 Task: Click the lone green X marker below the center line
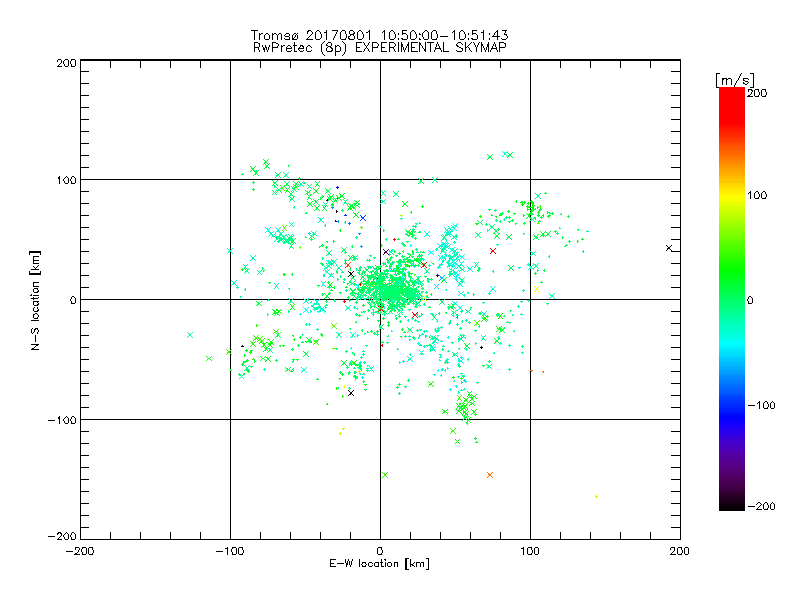pos(385,475)
